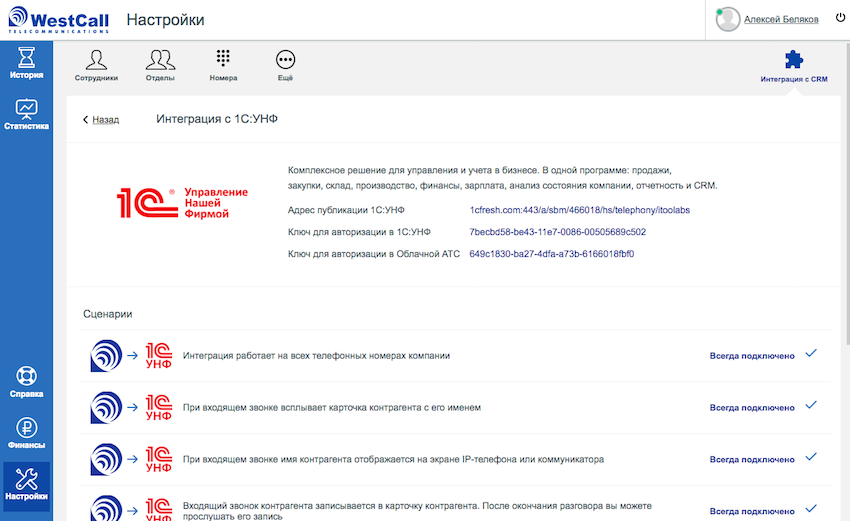The height and width of the screenshot is (521, 850).
Task: Open the Справка help section
Action: [26, 382]
